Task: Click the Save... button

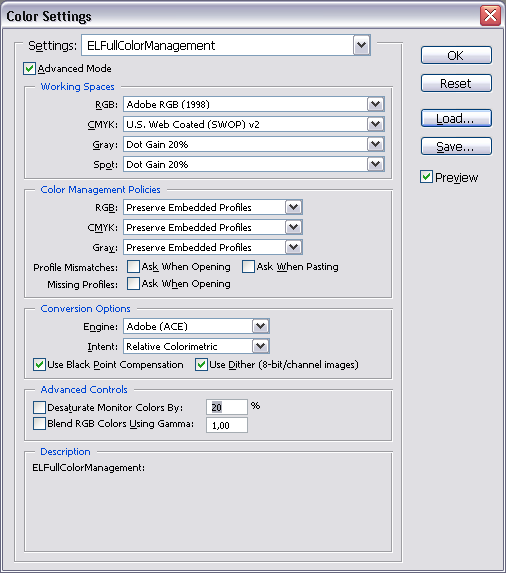Action: (456, 146)
